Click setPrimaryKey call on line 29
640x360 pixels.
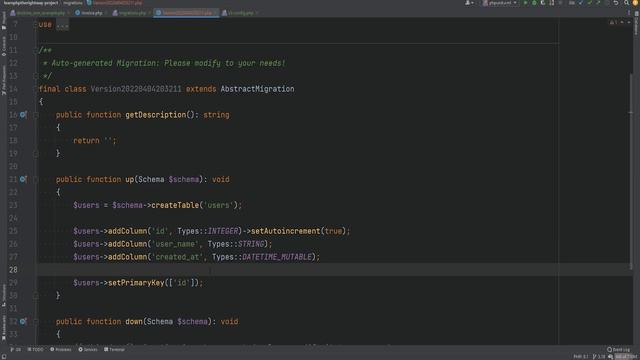[136, 283]
